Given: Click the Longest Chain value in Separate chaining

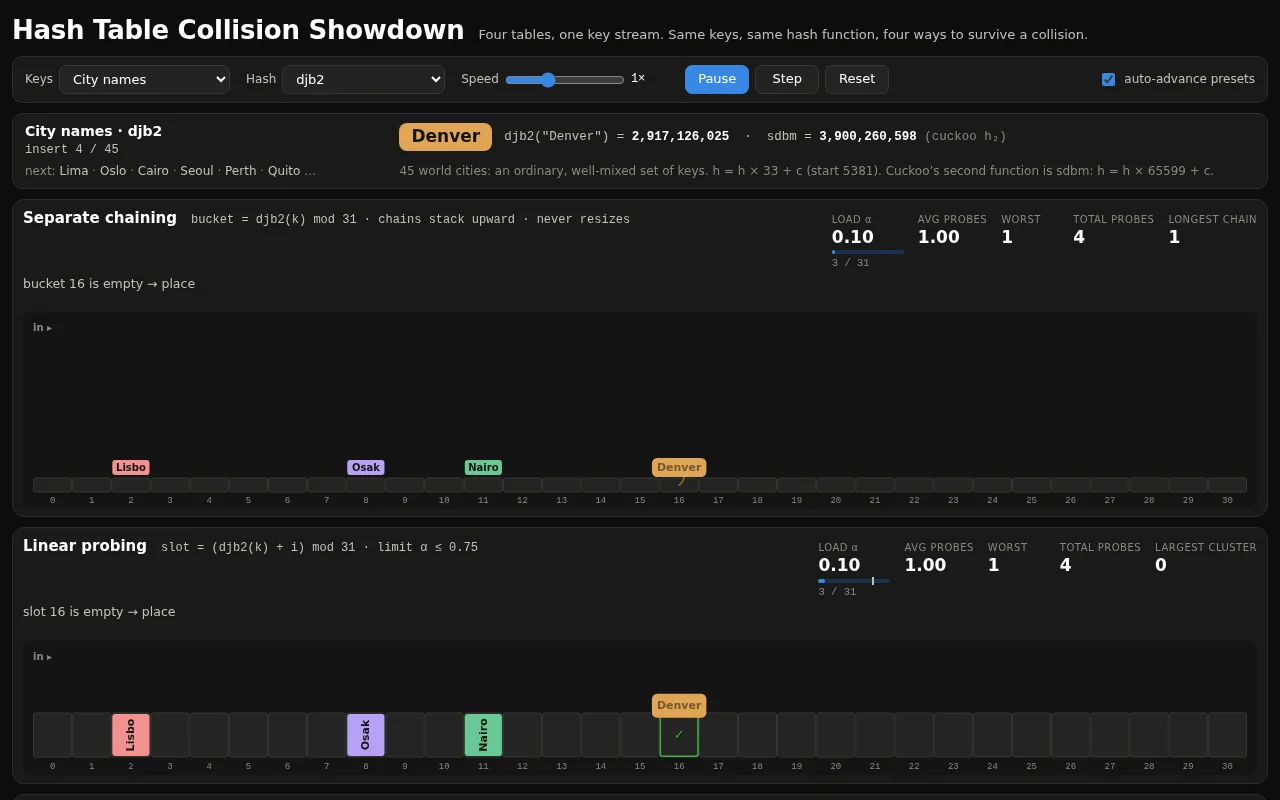Looking at the screenshot, I should coord(1174,237).
